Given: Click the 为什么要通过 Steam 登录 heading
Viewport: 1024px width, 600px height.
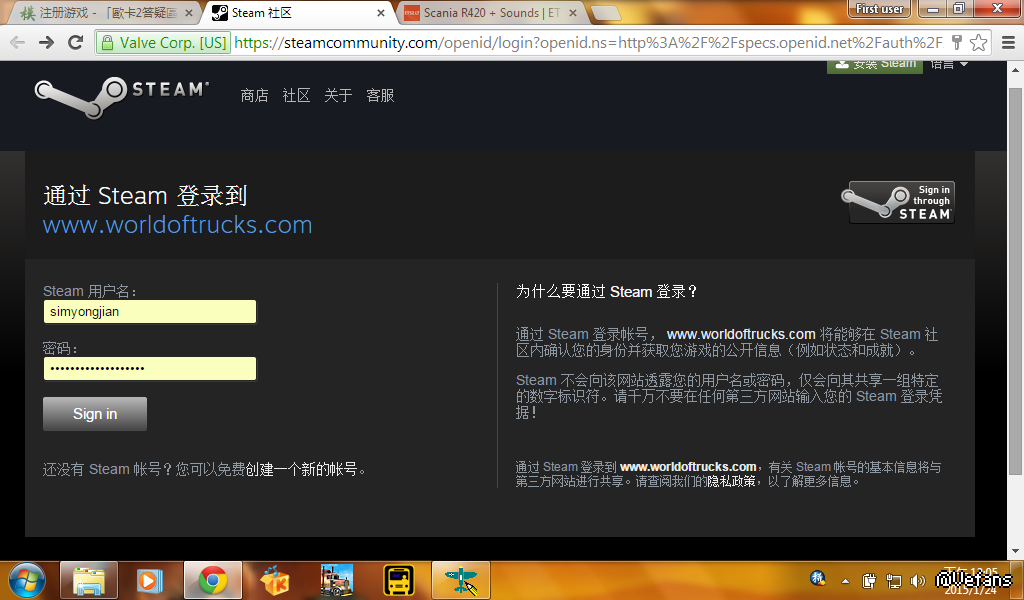Looking at the screenshot, I should [x=606, y=291].
